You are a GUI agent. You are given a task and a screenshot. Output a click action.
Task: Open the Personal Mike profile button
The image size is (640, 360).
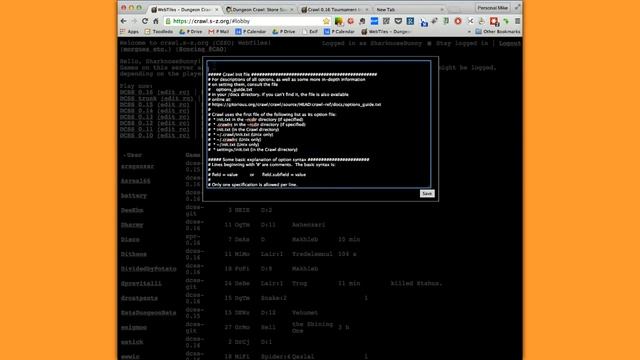pos(493,8)
